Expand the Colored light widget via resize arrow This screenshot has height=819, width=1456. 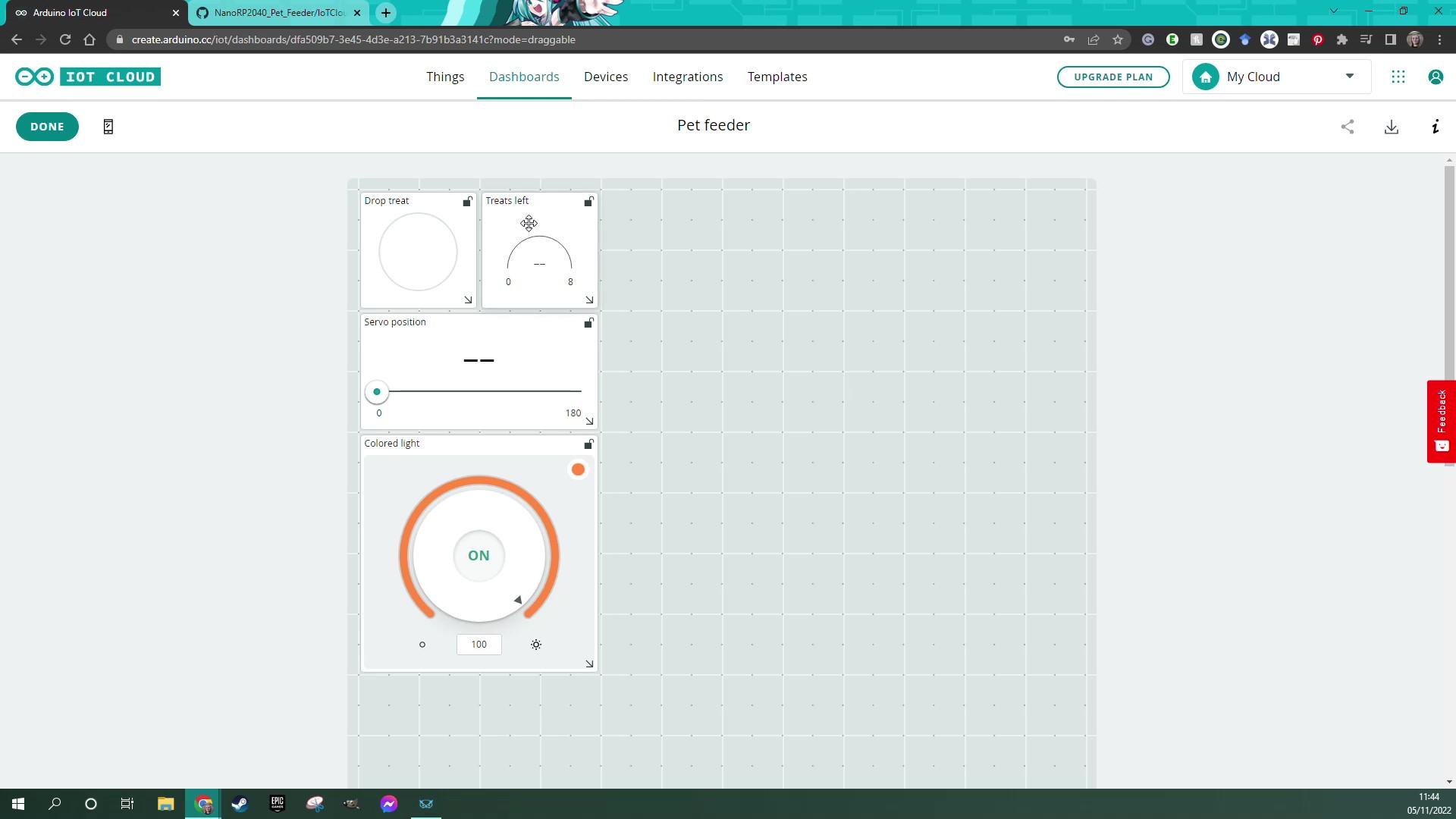589,664
